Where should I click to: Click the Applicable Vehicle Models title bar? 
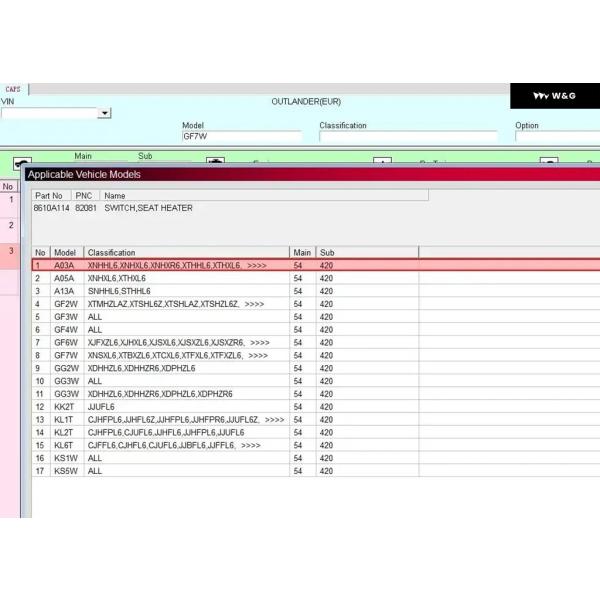312,174
